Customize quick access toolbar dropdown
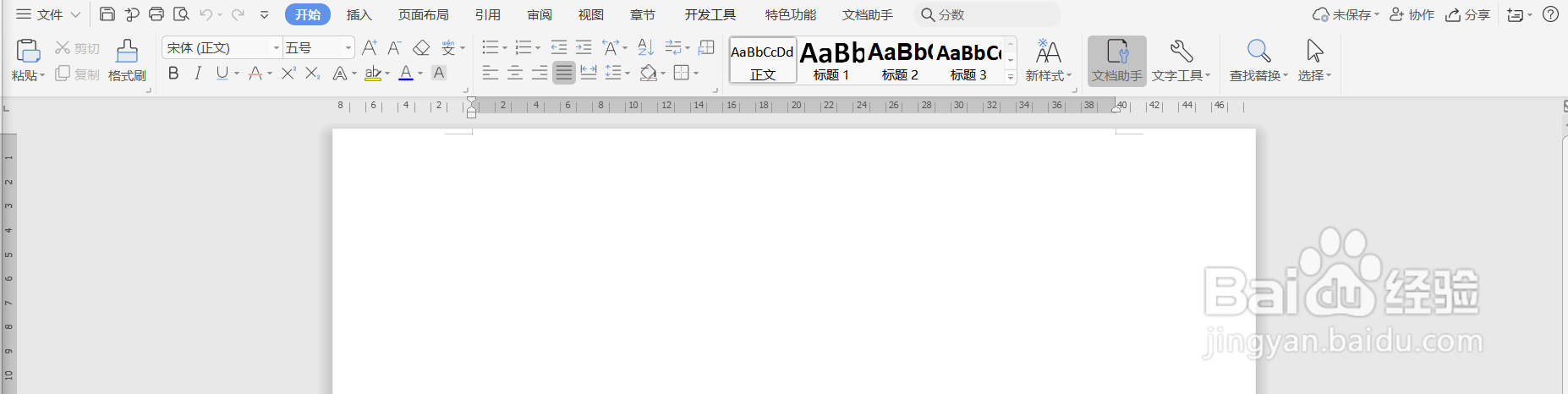The image size is (1568, 394). 265,14
